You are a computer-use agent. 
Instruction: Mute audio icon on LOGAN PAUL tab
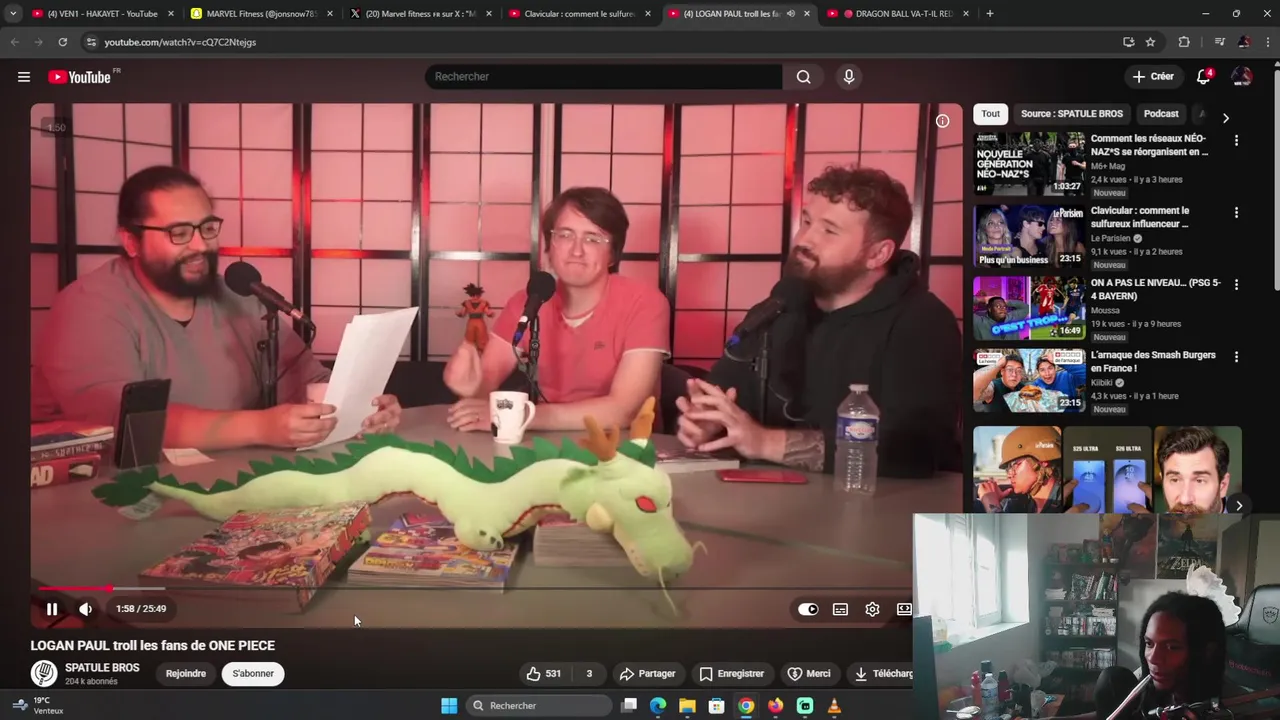pyautogui.click(x=790, y=14)
